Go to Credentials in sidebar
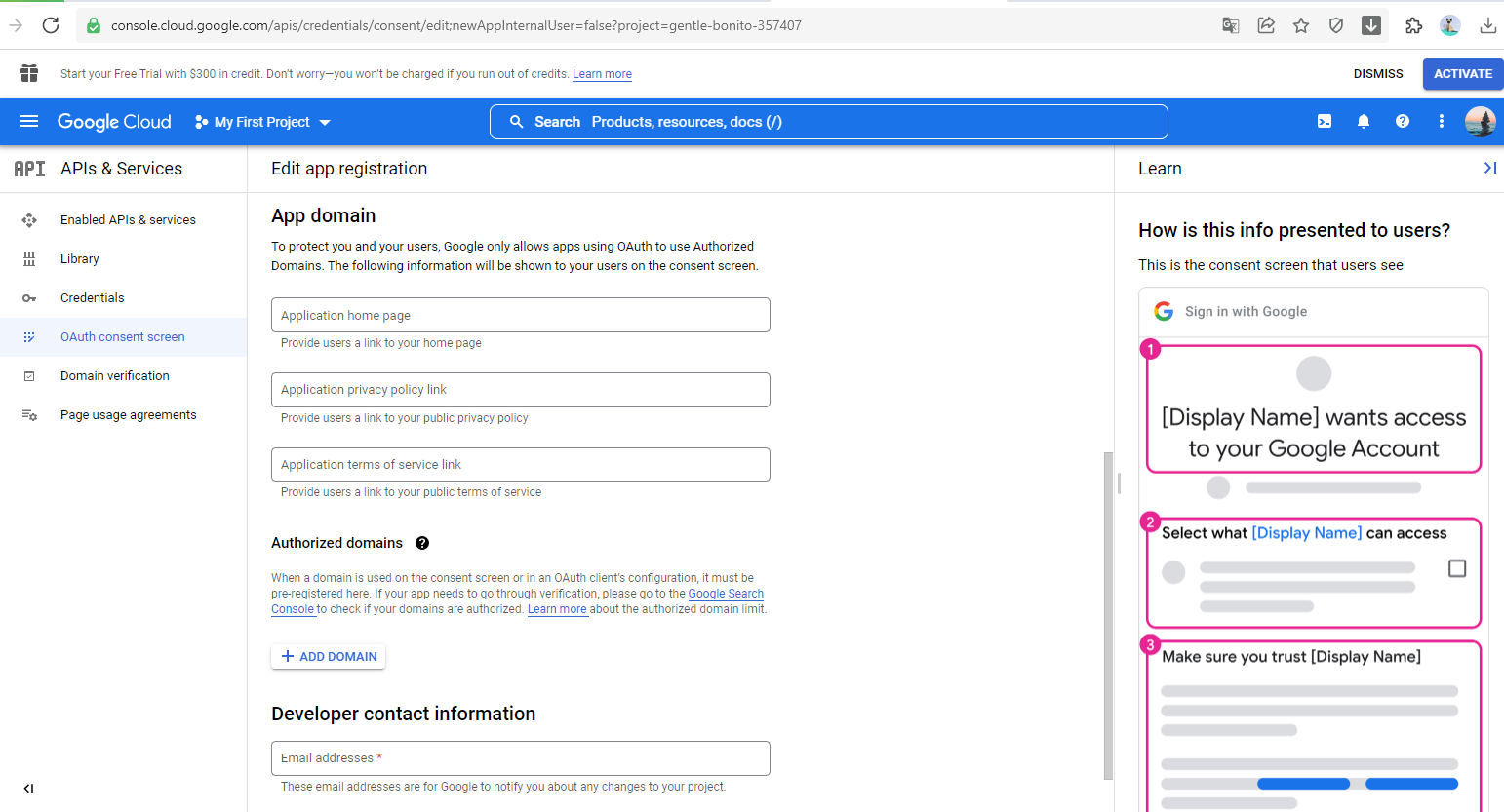Viewport: 1504px width, 812px height. click(x=93, y=298)
